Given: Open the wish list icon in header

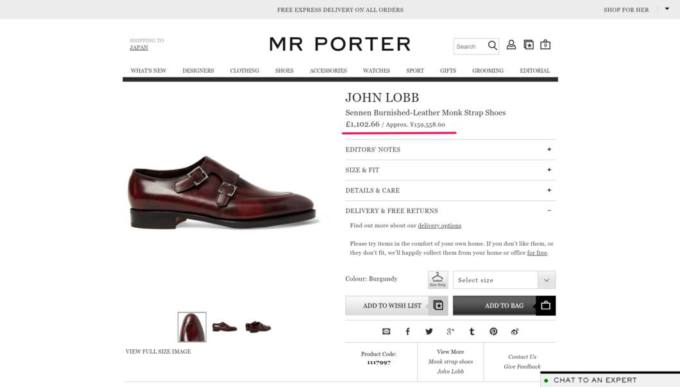Looking at the screenshot, I should [x=529, y=45].
